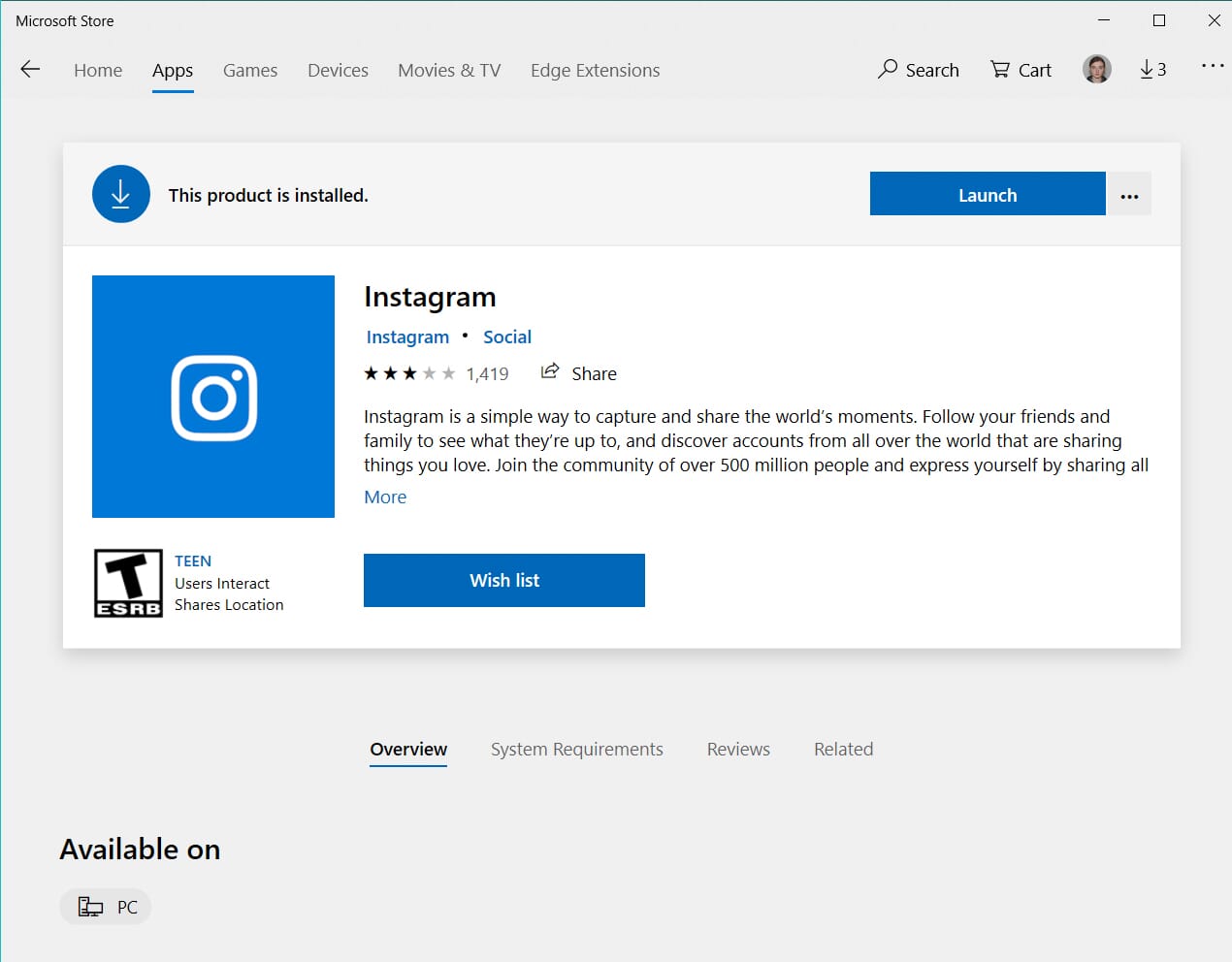Click the star rating for Instagram
Viewport: 1232px width, 962px height.
point(409,373)
